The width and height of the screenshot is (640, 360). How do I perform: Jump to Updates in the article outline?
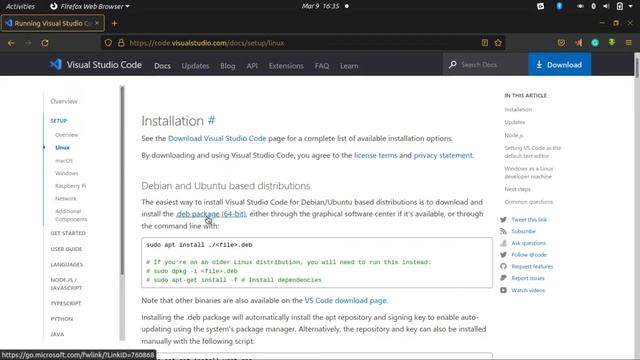pyautogui.click(x=515, y=122)
